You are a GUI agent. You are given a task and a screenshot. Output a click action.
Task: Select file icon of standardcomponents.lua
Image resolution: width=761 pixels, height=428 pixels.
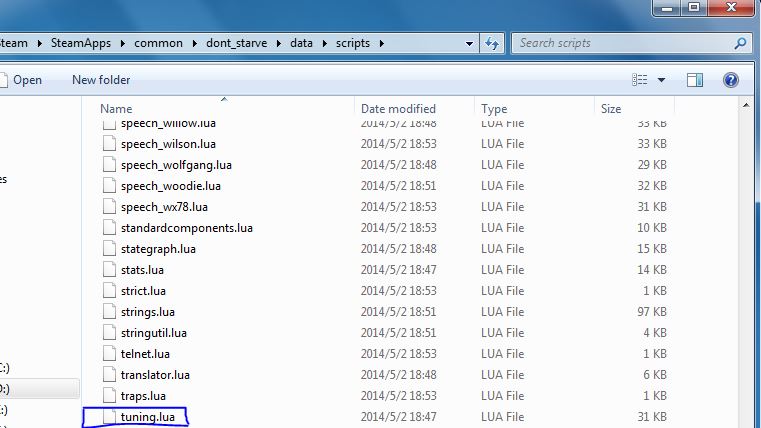click(x=109, y=228)
